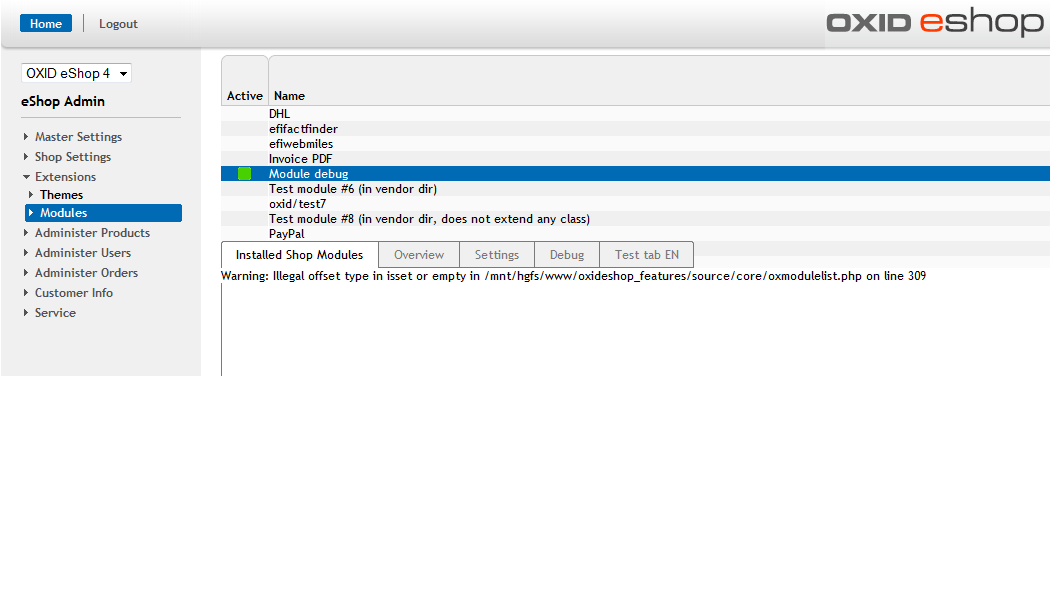Open the Settings tab

pyautogui.click(x=496, y=255)
